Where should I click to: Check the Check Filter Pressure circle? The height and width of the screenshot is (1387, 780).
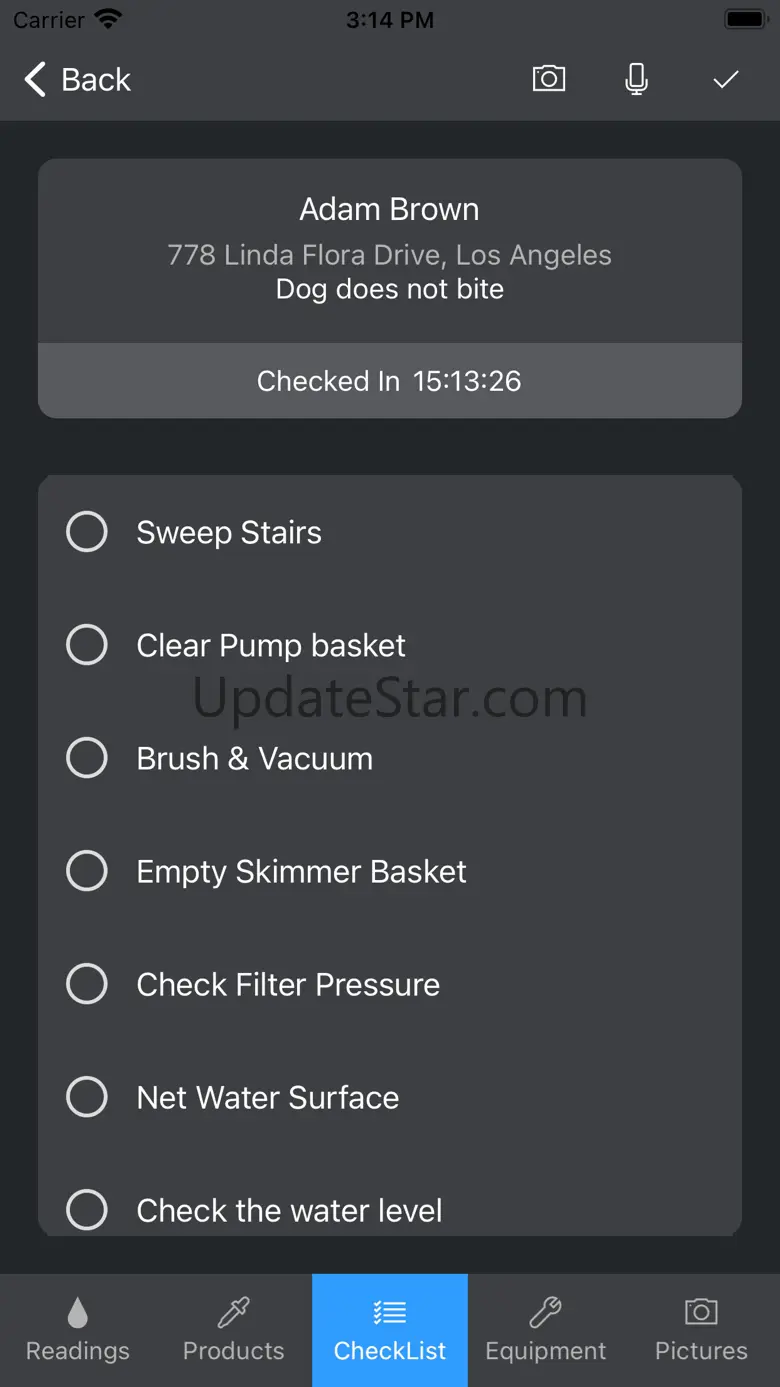pyautogui.click(x=87, y=984)
